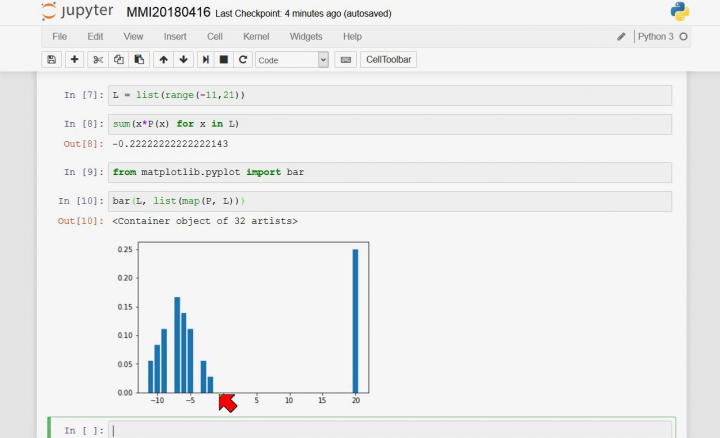The height and width of the screenshot is (438, 720).
Task: Rename notebook title MMI20180416
Action: (168, 12)
